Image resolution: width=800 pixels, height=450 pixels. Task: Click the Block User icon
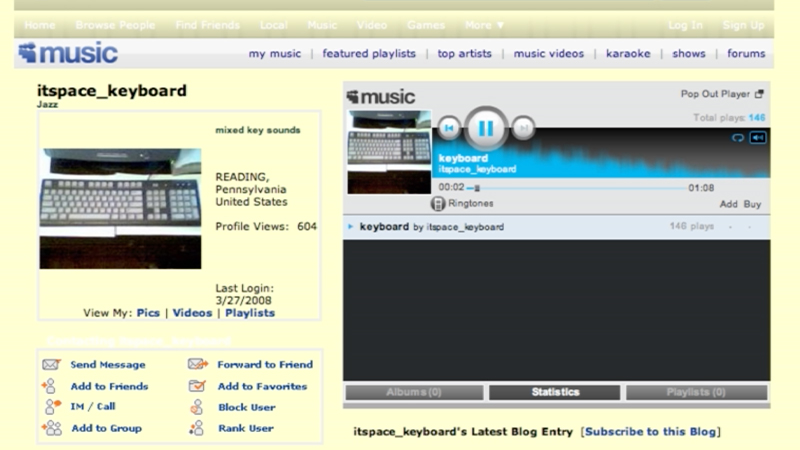point(196,407)
